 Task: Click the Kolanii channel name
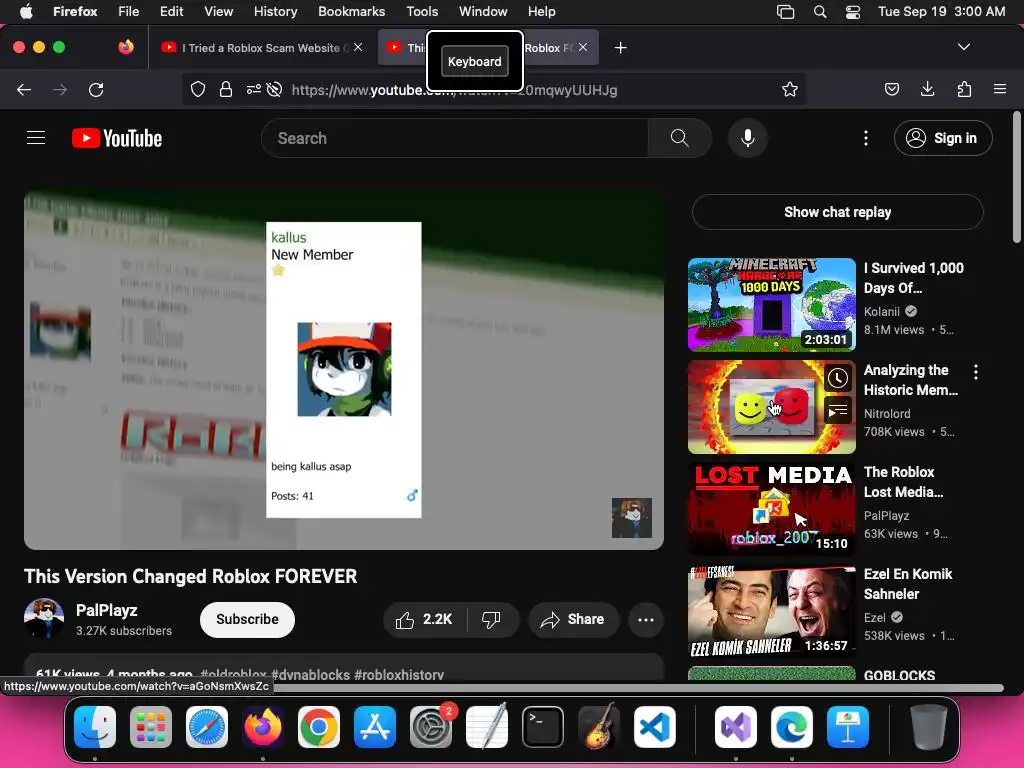click(x=882, y=312)
